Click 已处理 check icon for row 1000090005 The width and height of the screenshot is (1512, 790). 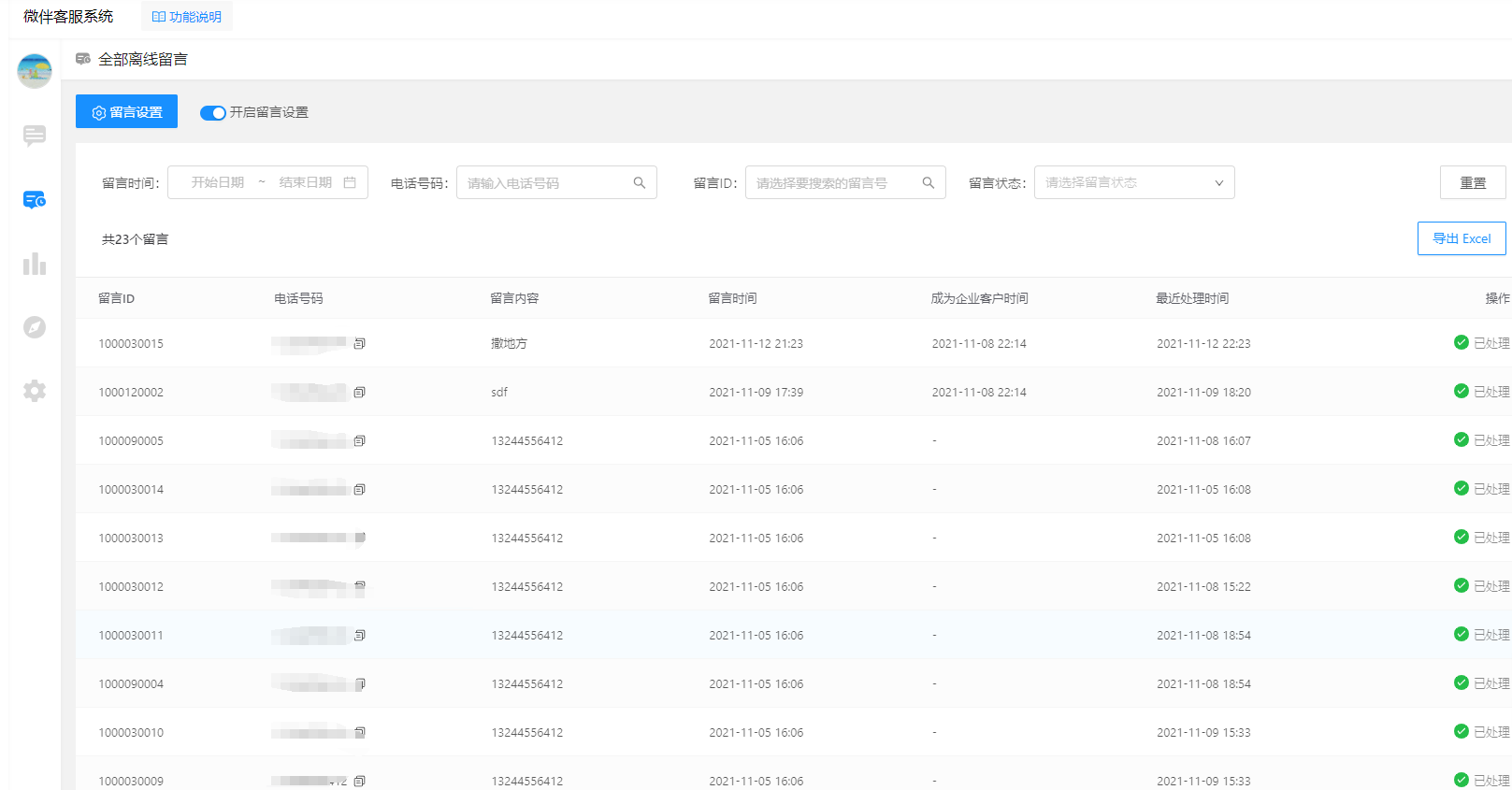(x=1462, y=439)
